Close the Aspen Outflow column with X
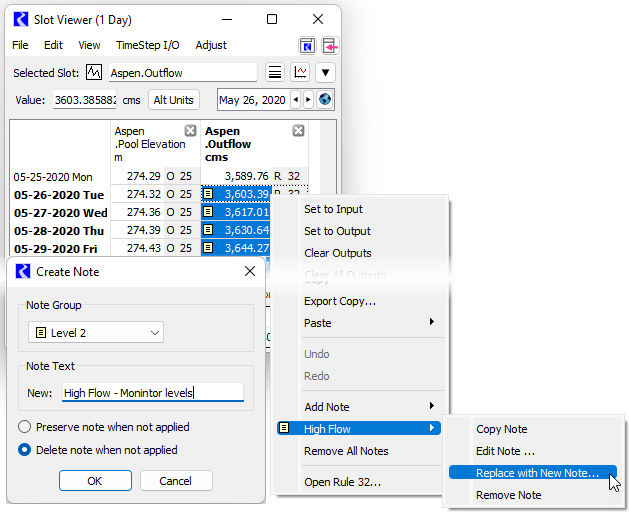This screenshot has height=512, width=629. tap(298, 132)
